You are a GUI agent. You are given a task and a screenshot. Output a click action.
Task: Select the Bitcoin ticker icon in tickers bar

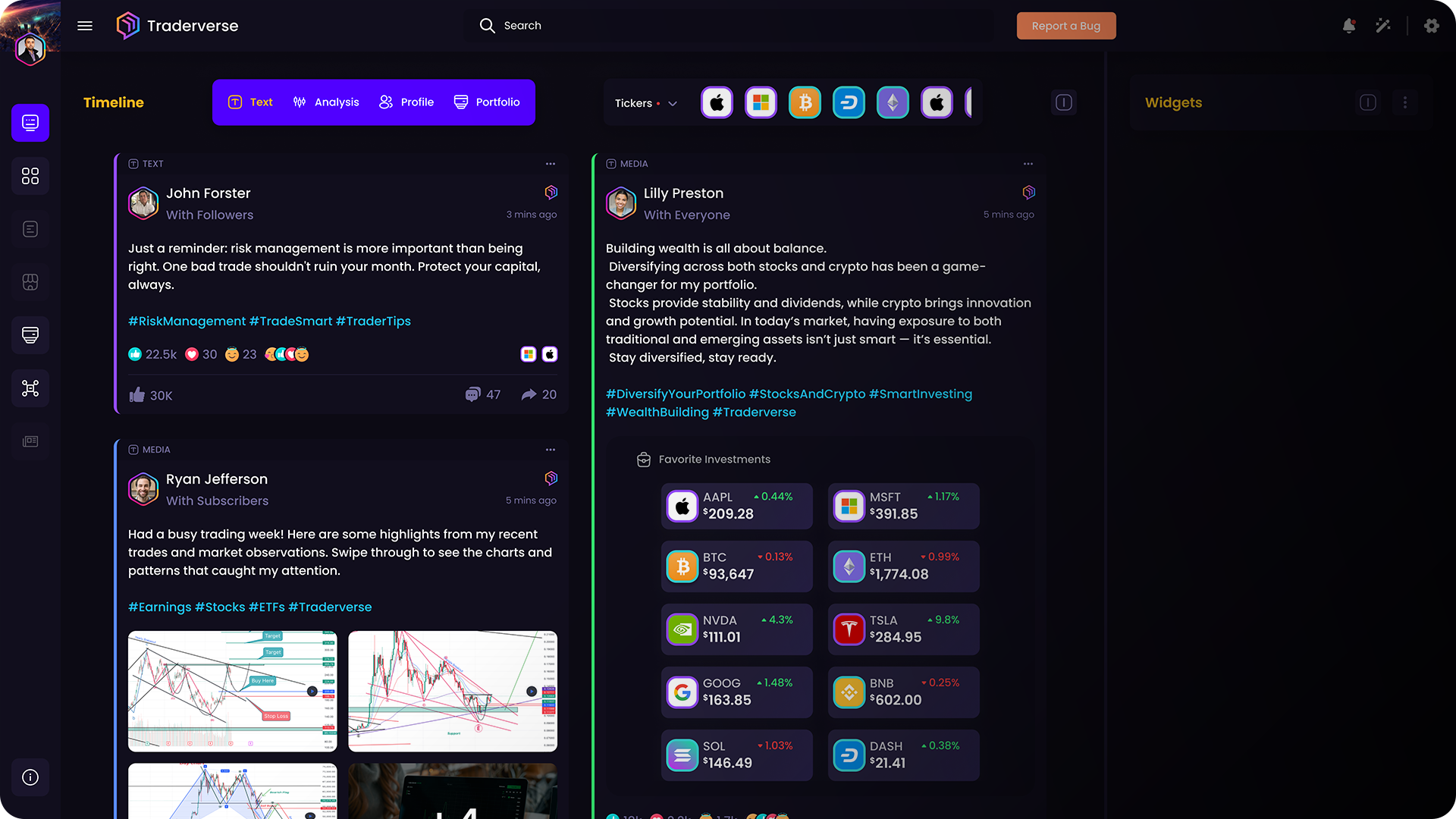click(x=805, y=102)
